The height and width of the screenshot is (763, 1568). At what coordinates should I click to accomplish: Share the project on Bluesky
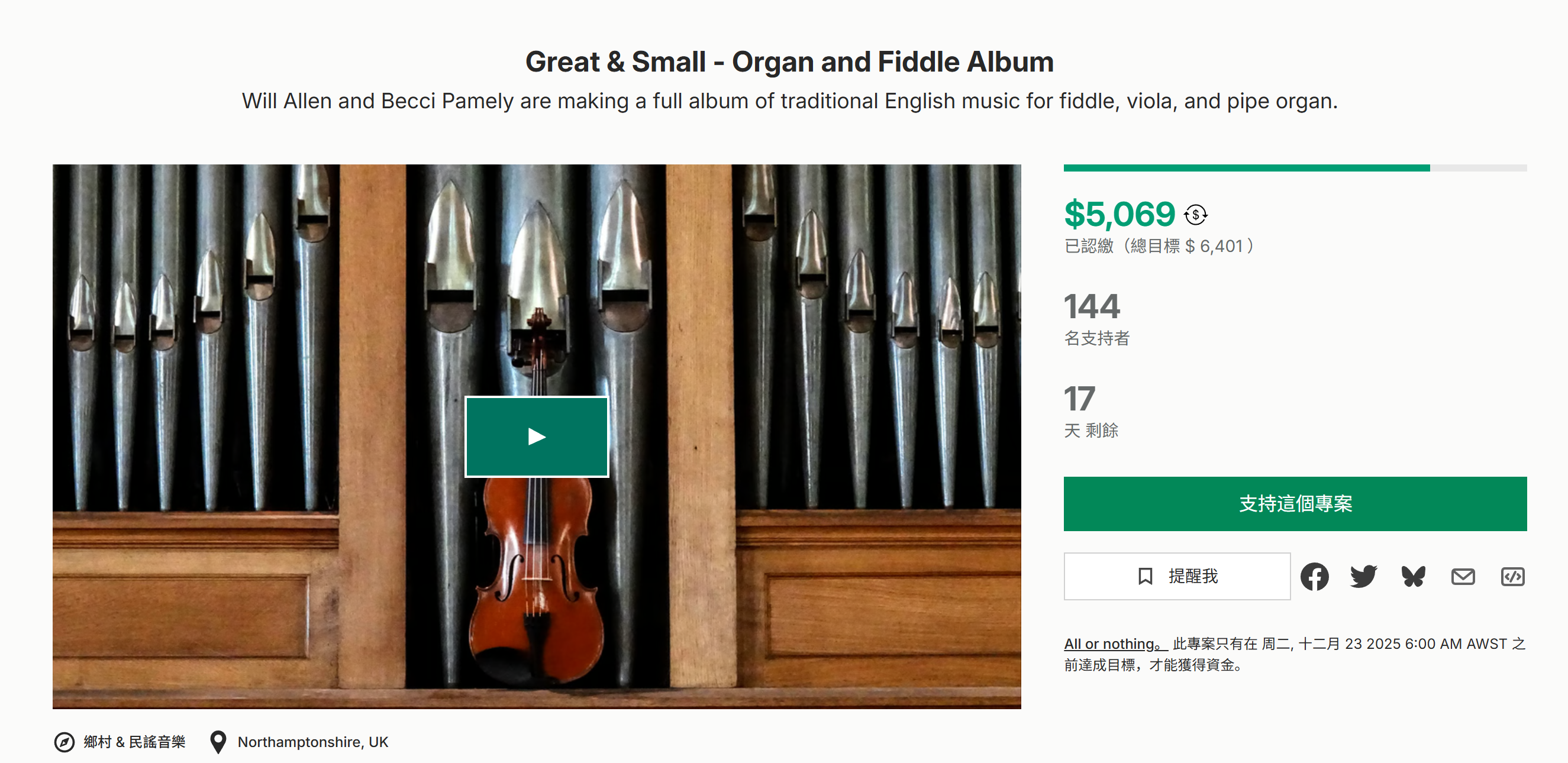point(1414,576)
